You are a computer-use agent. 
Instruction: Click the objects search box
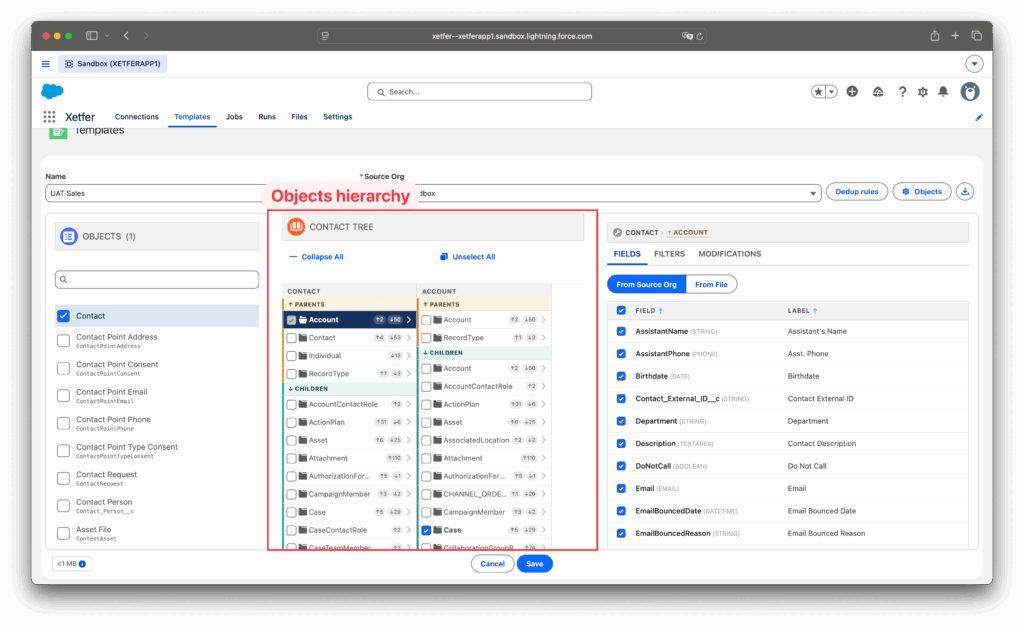point(157,279)
